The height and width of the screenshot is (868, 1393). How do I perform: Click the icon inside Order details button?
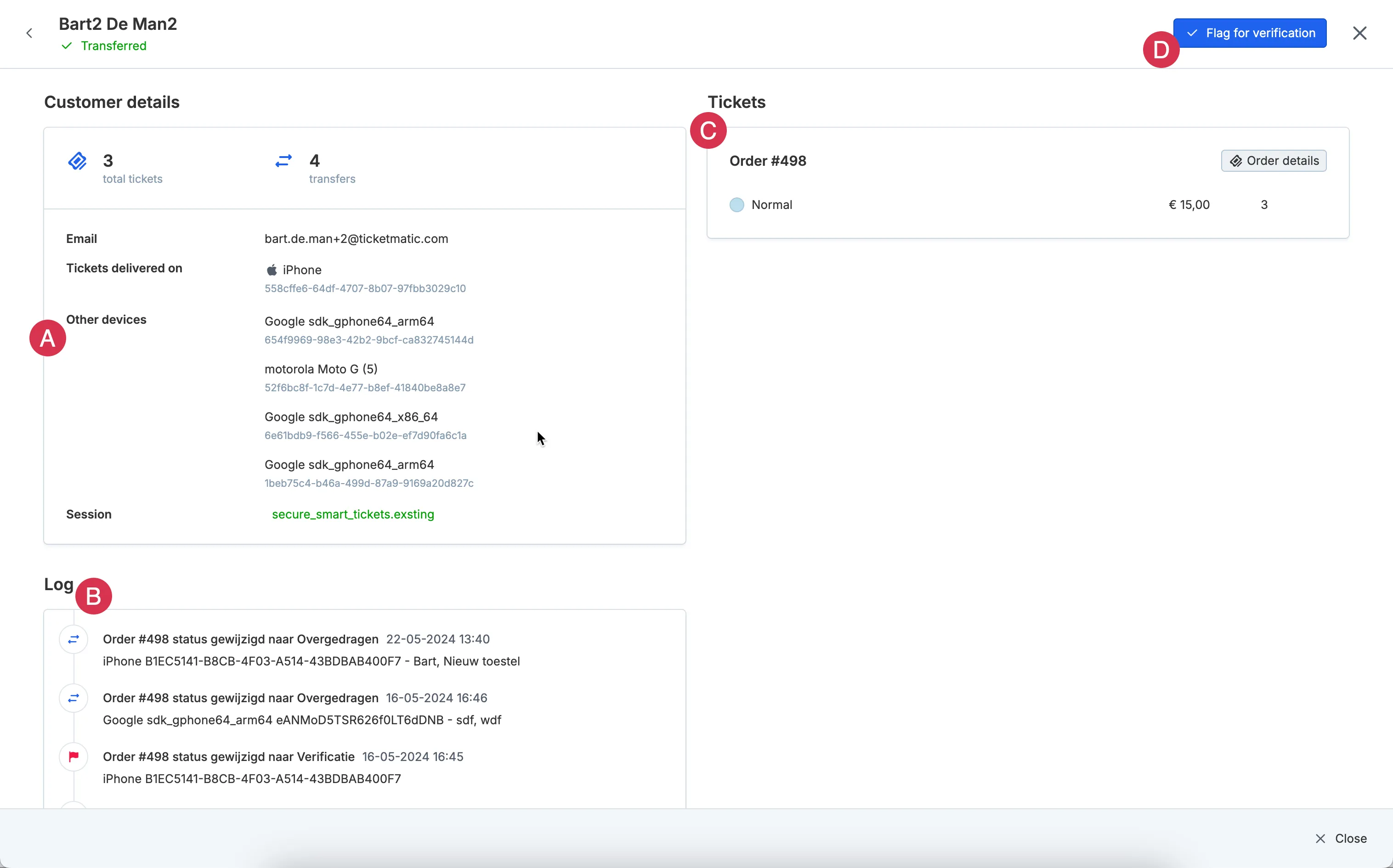(x=1236, y=161)
